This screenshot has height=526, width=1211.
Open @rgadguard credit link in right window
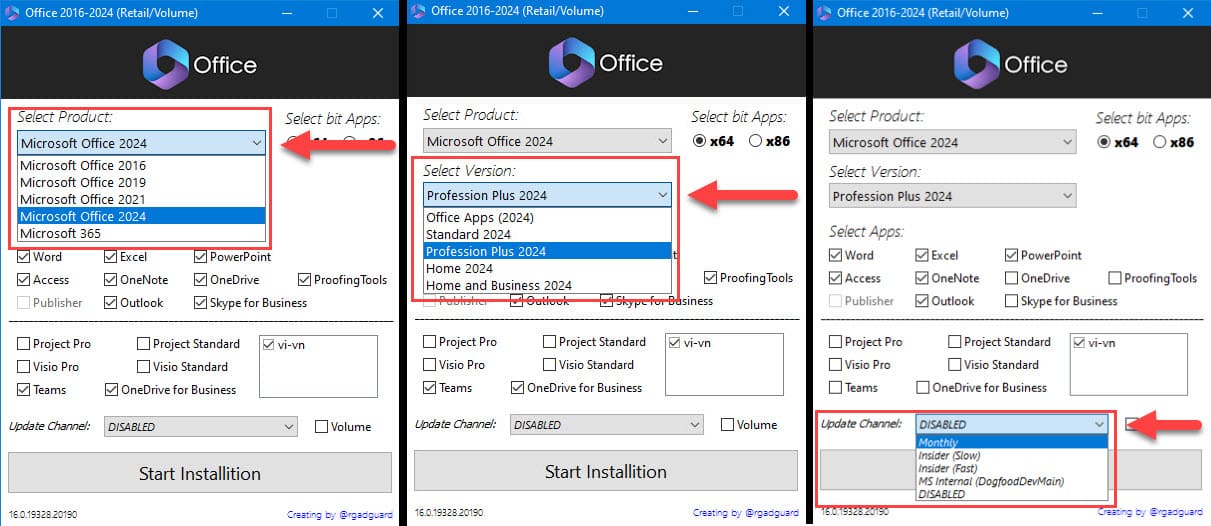1153,512
